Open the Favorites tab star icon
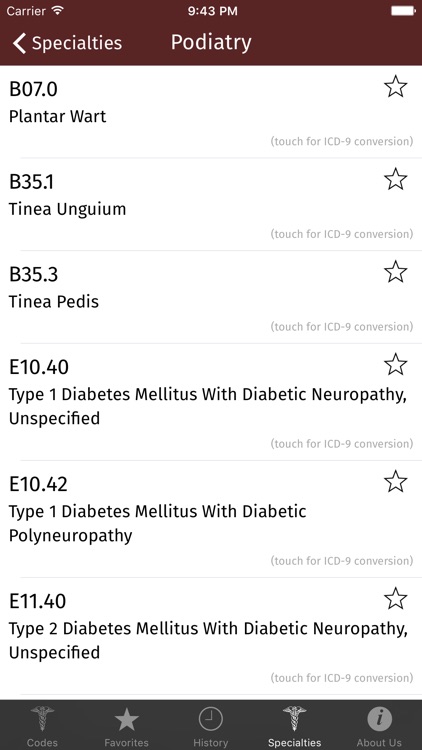422x750 pixels. point(126,720)
